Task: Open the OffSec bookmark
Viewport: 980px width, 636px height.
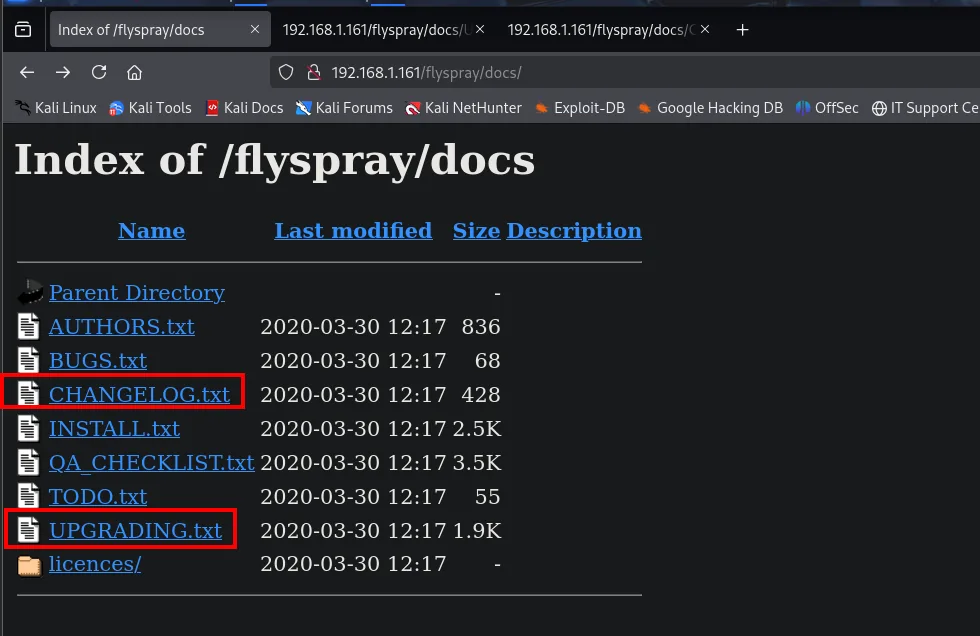Action: (x=827, y=108)
